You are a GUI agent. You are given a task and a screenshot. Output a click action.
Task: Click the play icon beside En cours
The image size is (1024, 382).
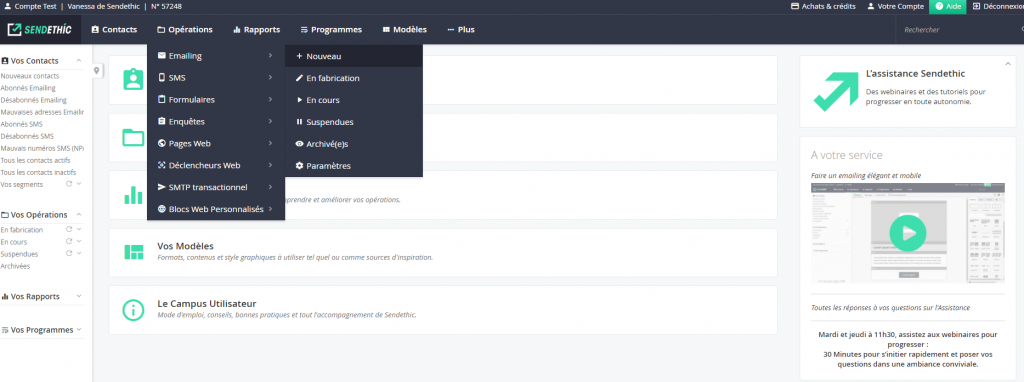click(299, 100)
